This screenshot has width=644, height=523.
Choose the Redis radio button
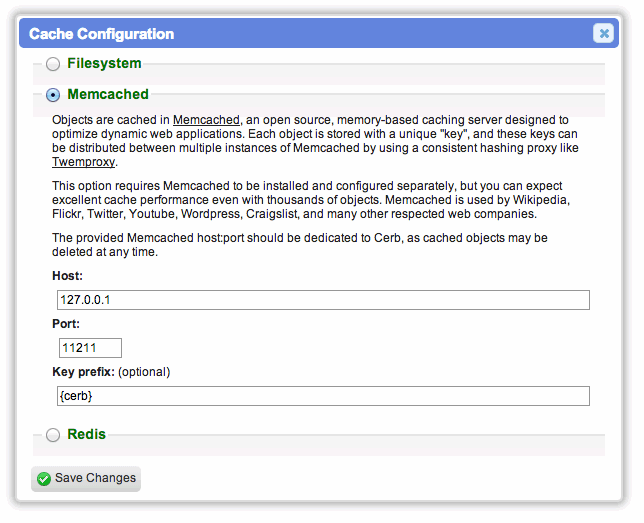click(x=53, y=435)
